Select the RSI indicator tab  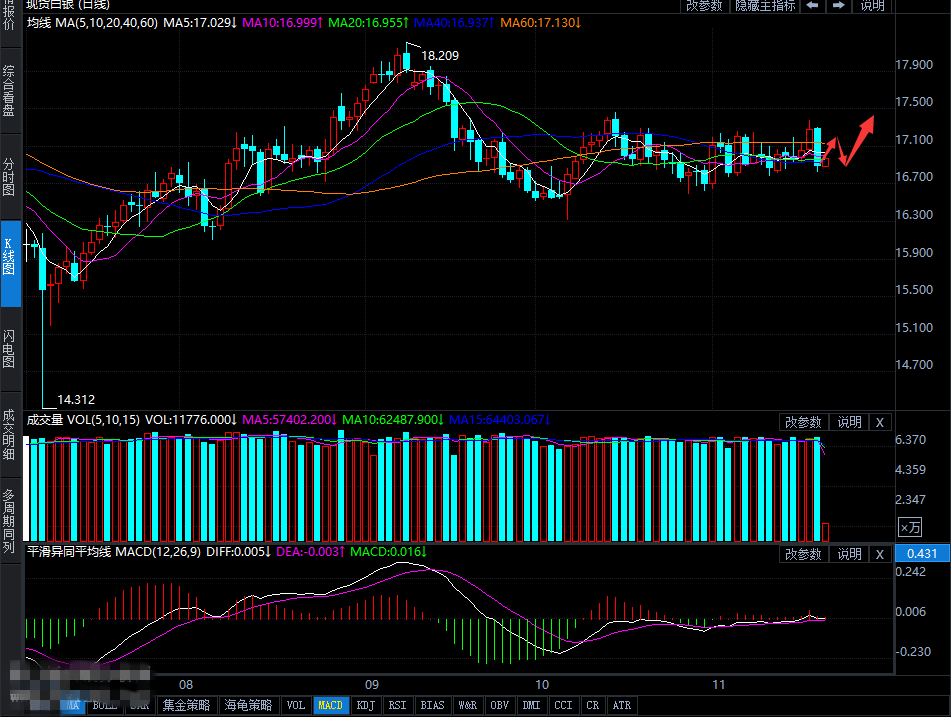click(398, 705)
